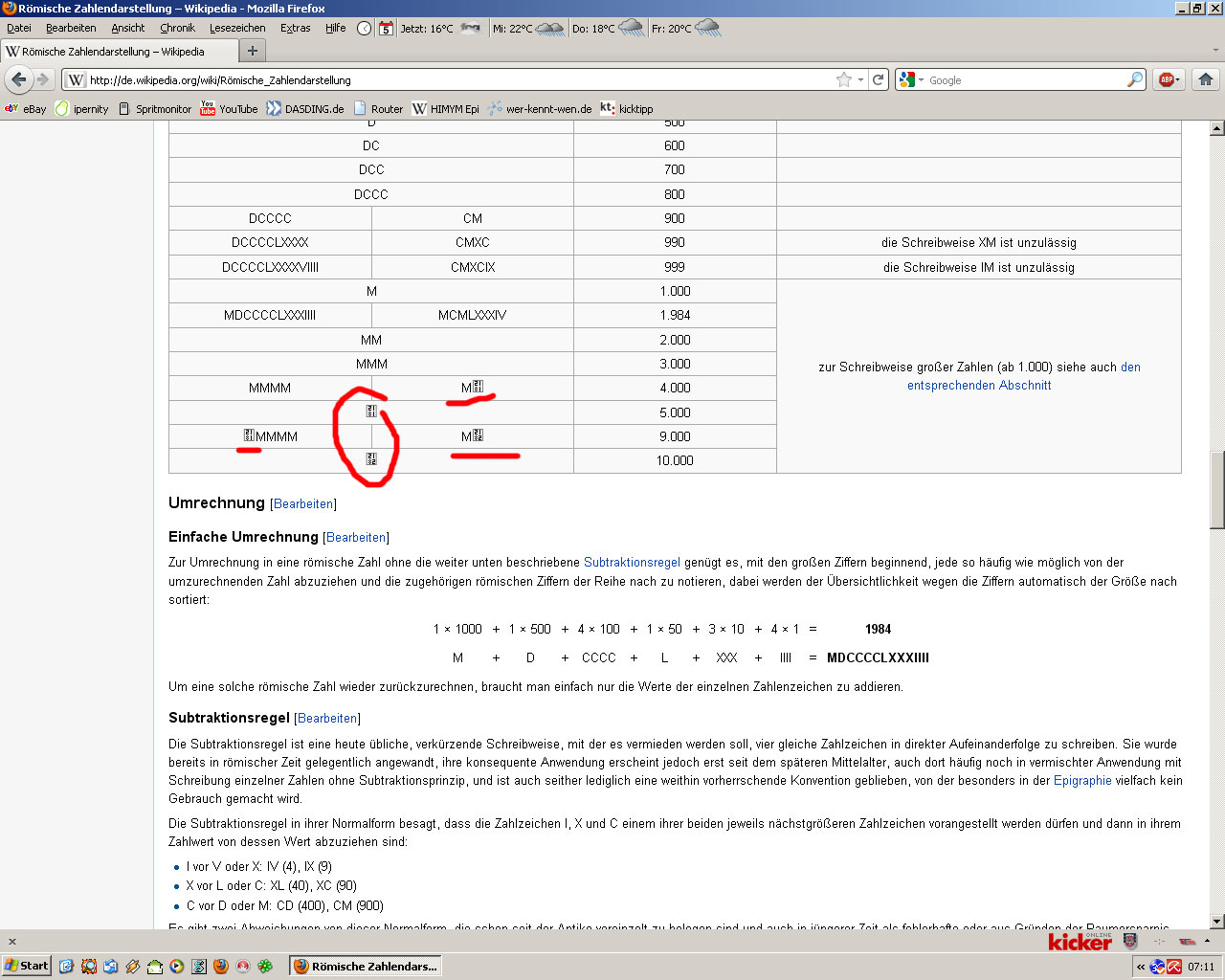Expand add-on bar small up arrow
Viewport: 1225px width, 980px height.
[x=1207, y=941]
